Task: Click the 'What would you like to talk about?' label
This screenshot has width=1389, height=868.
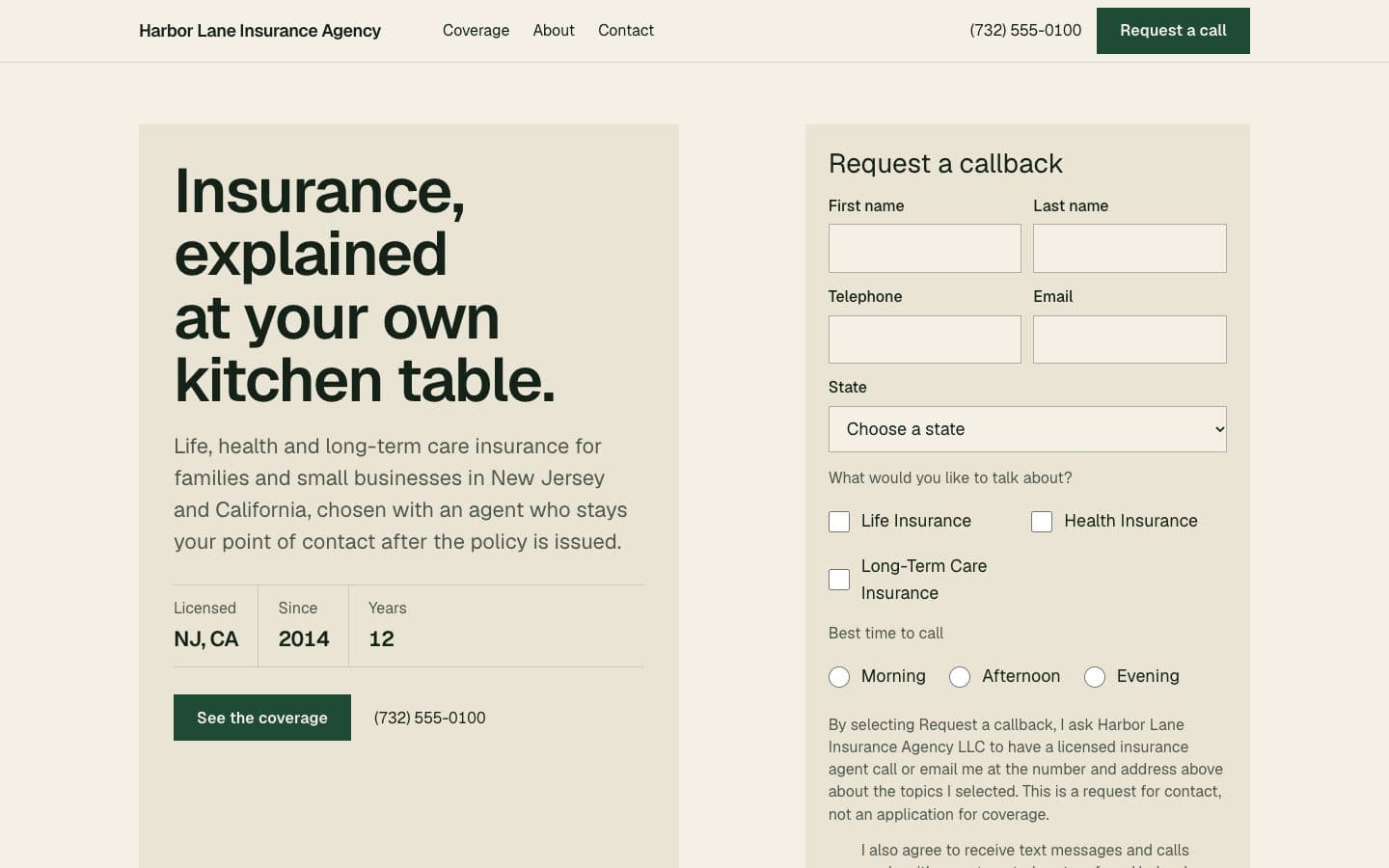Action: [x=950, y=477]
